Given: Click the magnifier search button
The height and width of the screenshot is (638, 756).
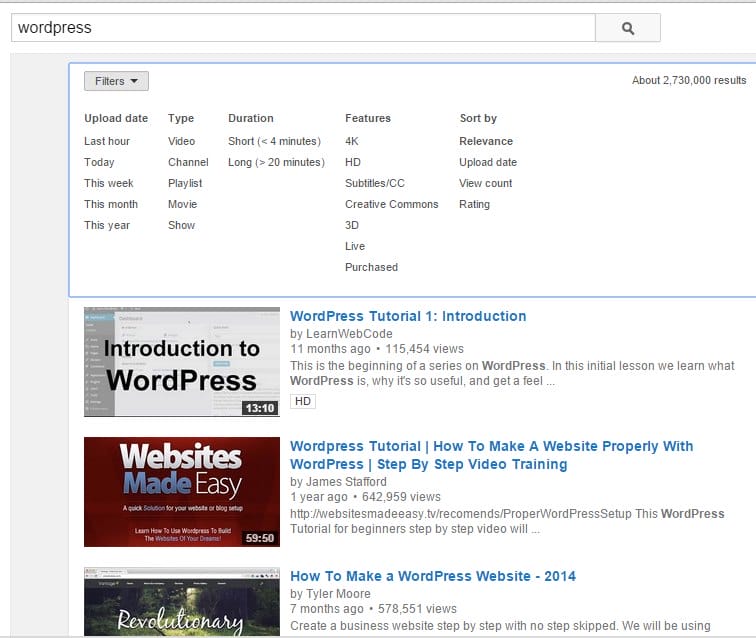Looking at the screenshot, I should pyautogui.click(x=627, y=28).
